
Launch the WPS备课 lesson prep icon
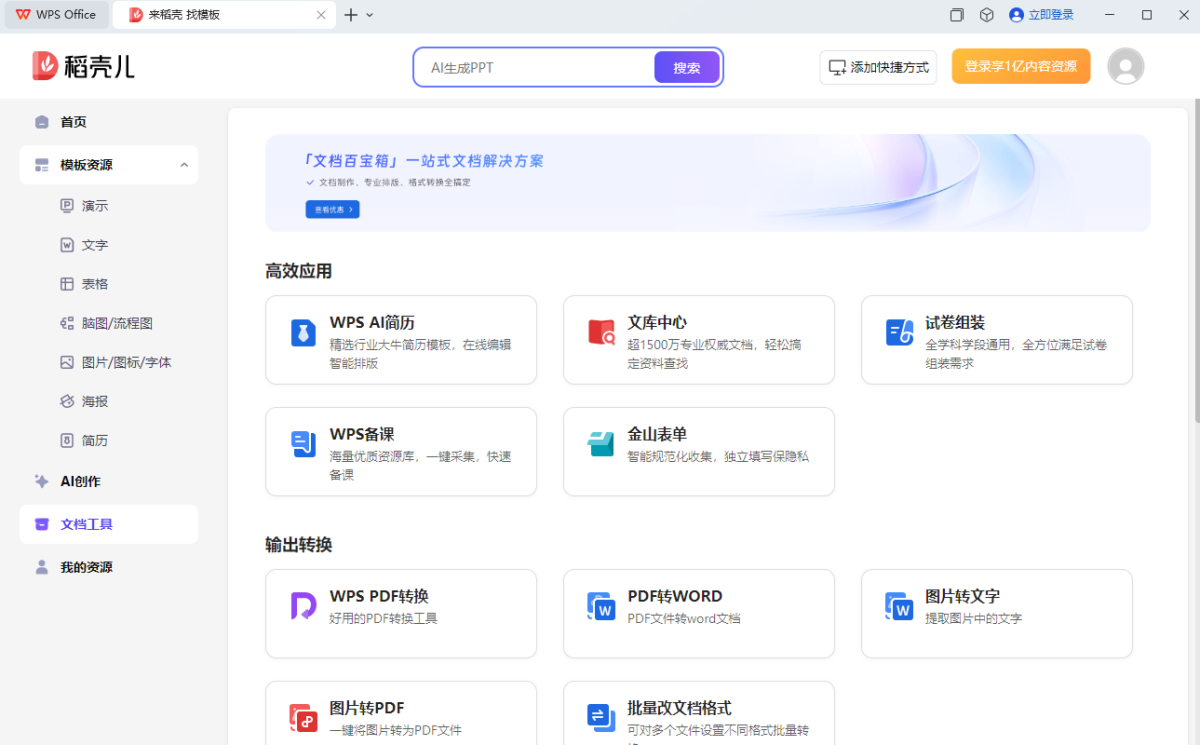pyautogui.click(x=303, y=445)
